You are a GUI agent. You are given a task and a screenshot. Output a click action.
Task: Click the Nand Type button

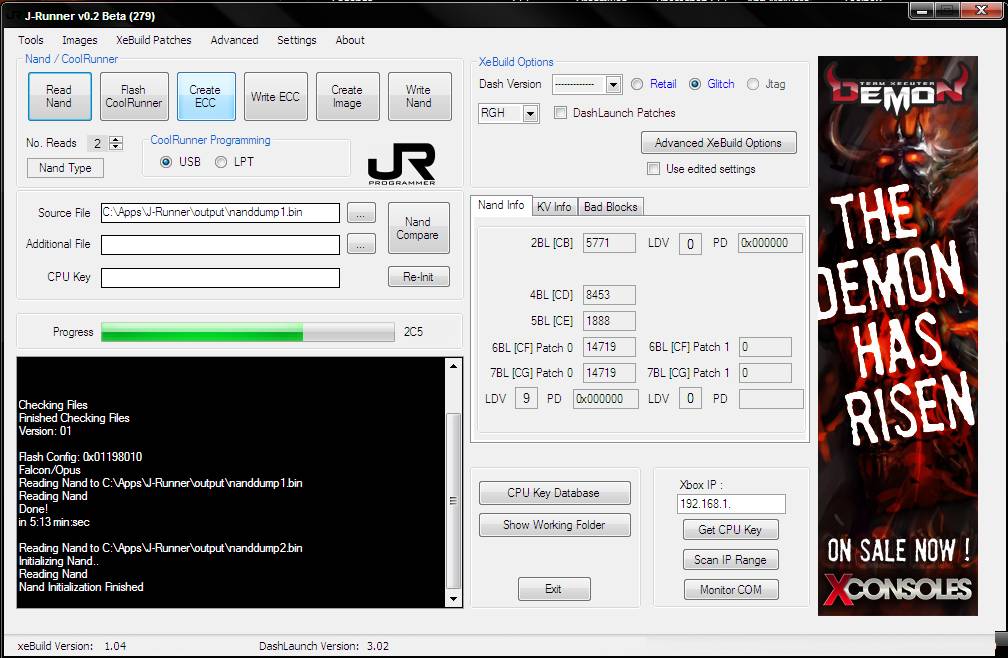65,168
